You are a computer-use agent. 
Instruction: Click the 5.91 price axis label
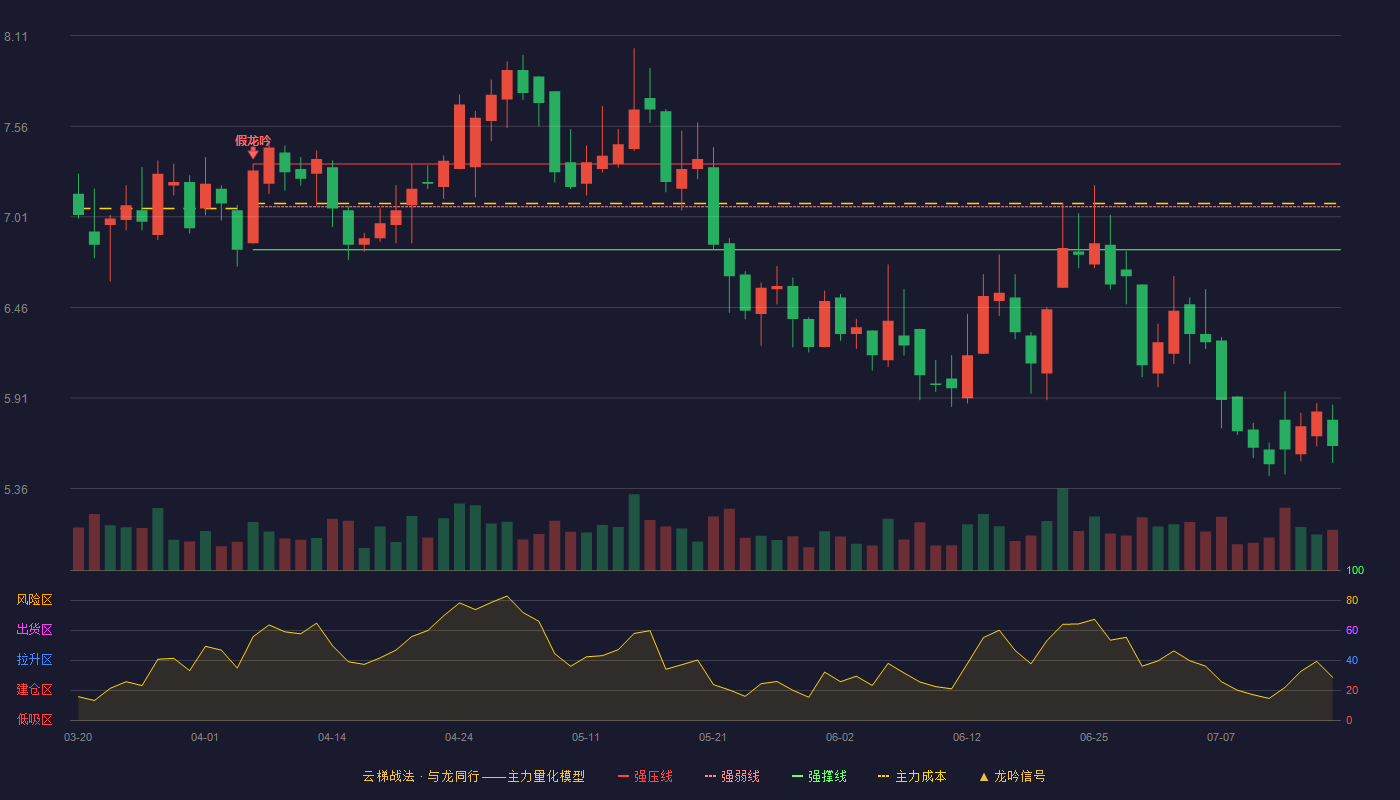[x=16, y=399]
